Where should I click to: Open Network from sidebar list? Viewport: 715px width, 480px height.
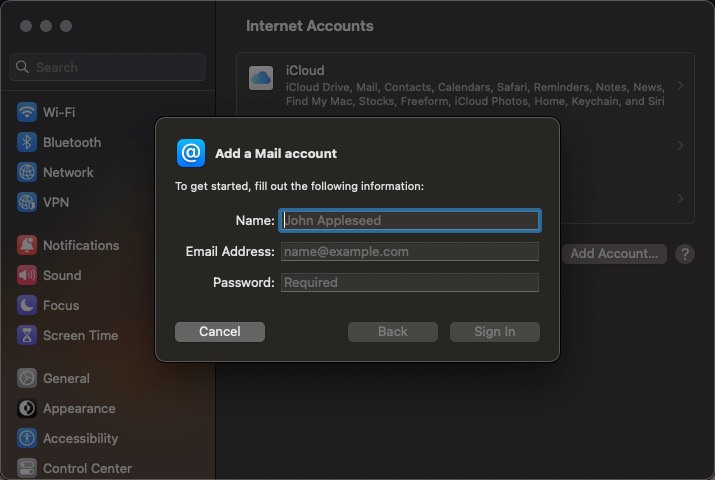68,172
